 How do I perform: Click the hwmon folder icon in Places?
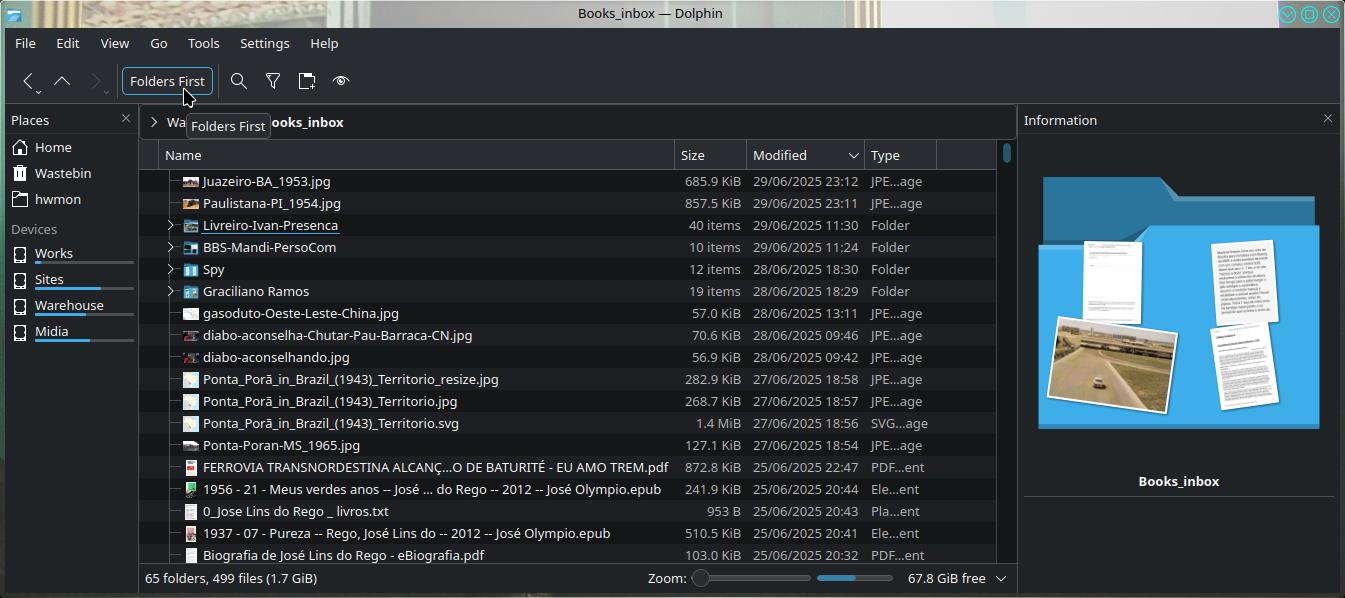coord(20,199)
